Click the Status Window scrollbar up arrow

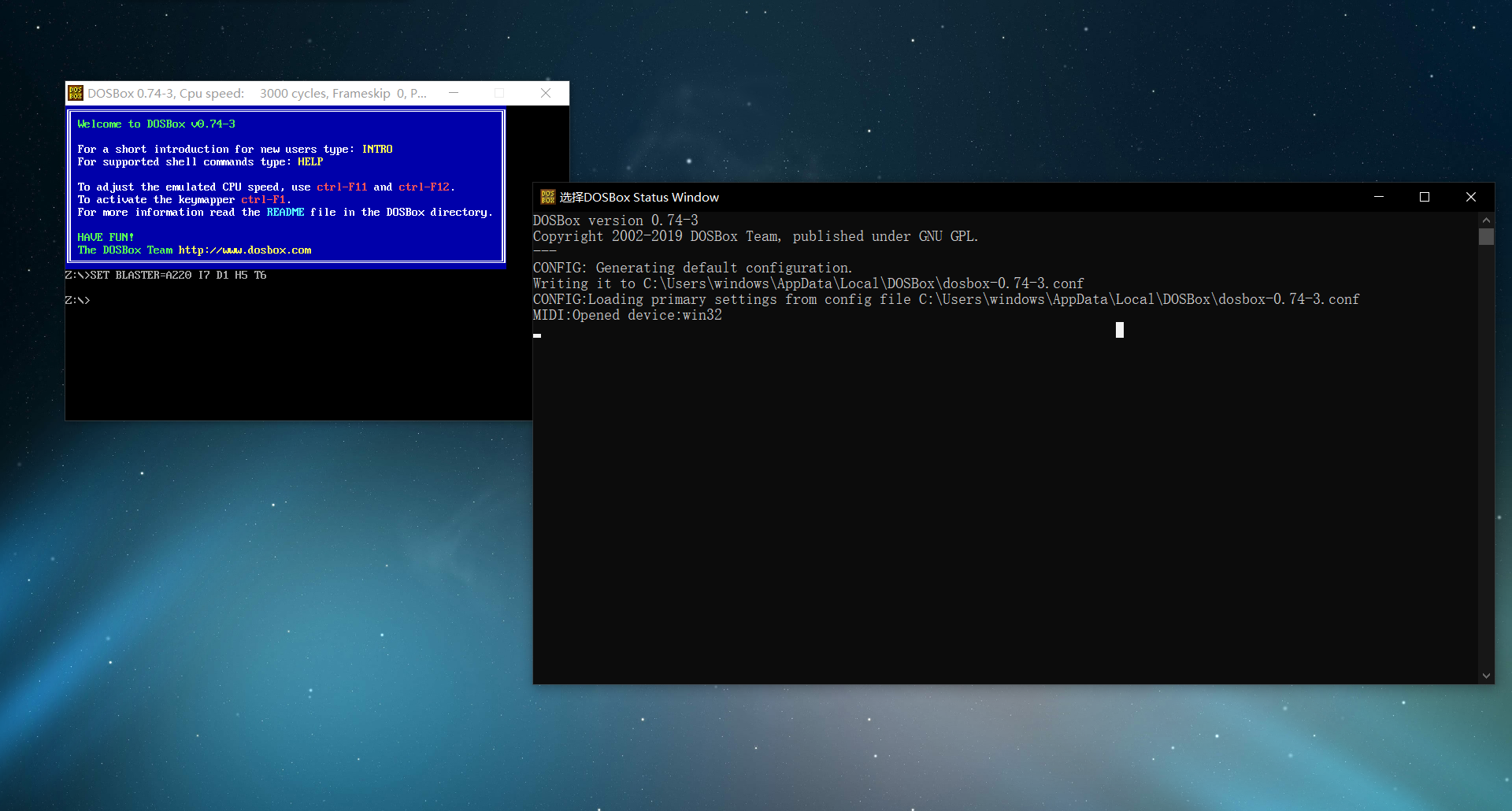pyautogui.click(x=1486, y=220)
